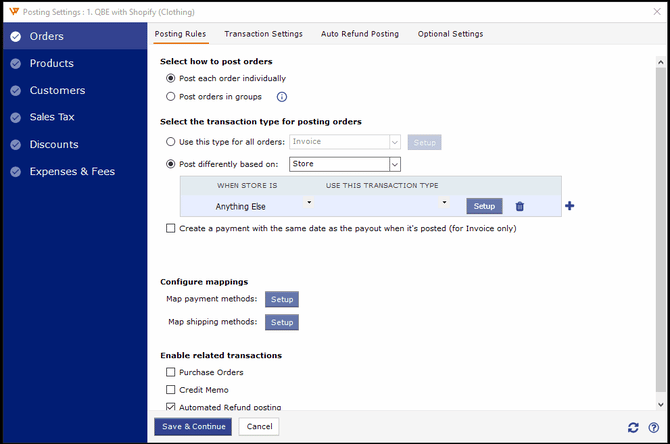Click the Save & Continue button

coord(193,427)
